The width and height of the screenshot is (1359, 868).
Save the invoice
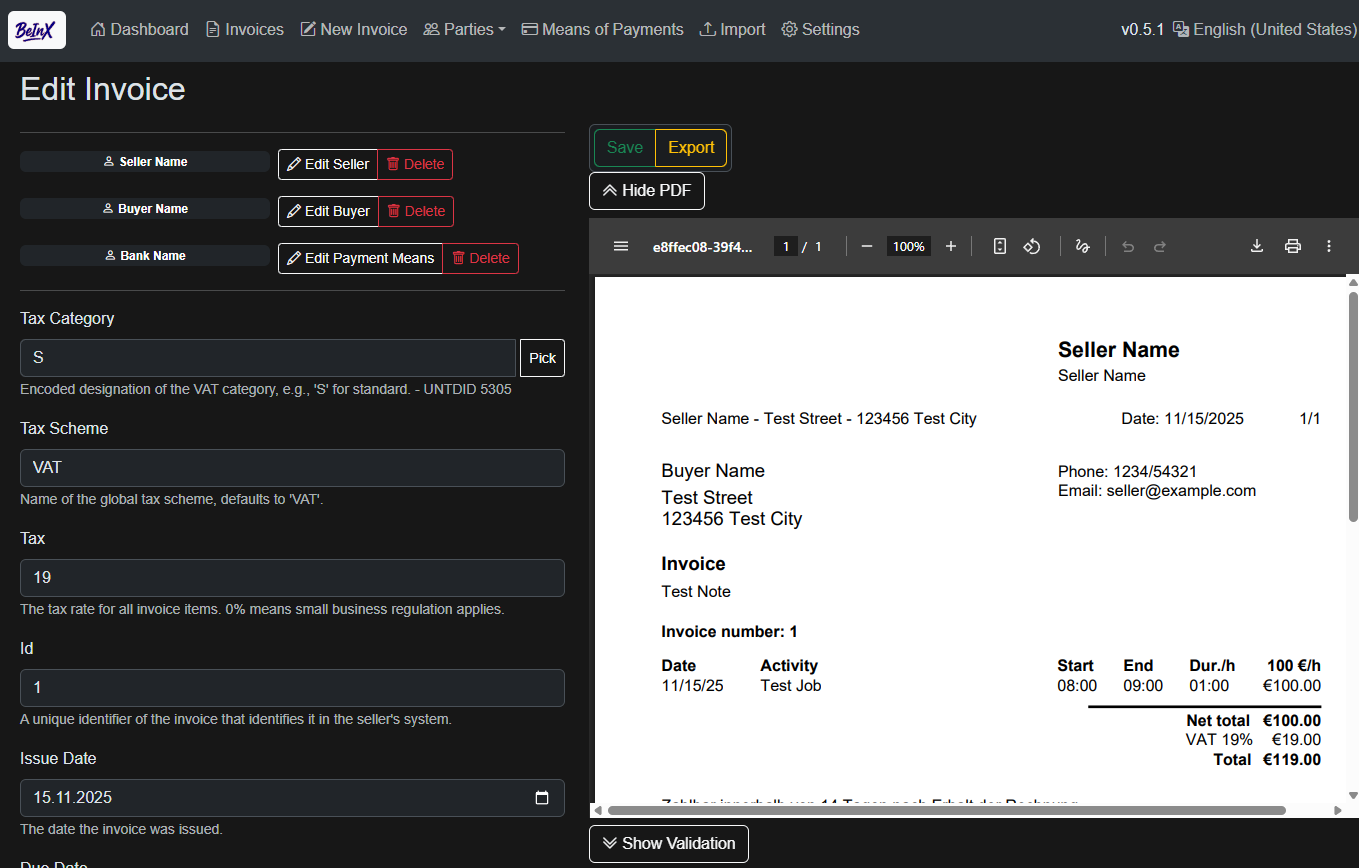(x=624, y=146)
